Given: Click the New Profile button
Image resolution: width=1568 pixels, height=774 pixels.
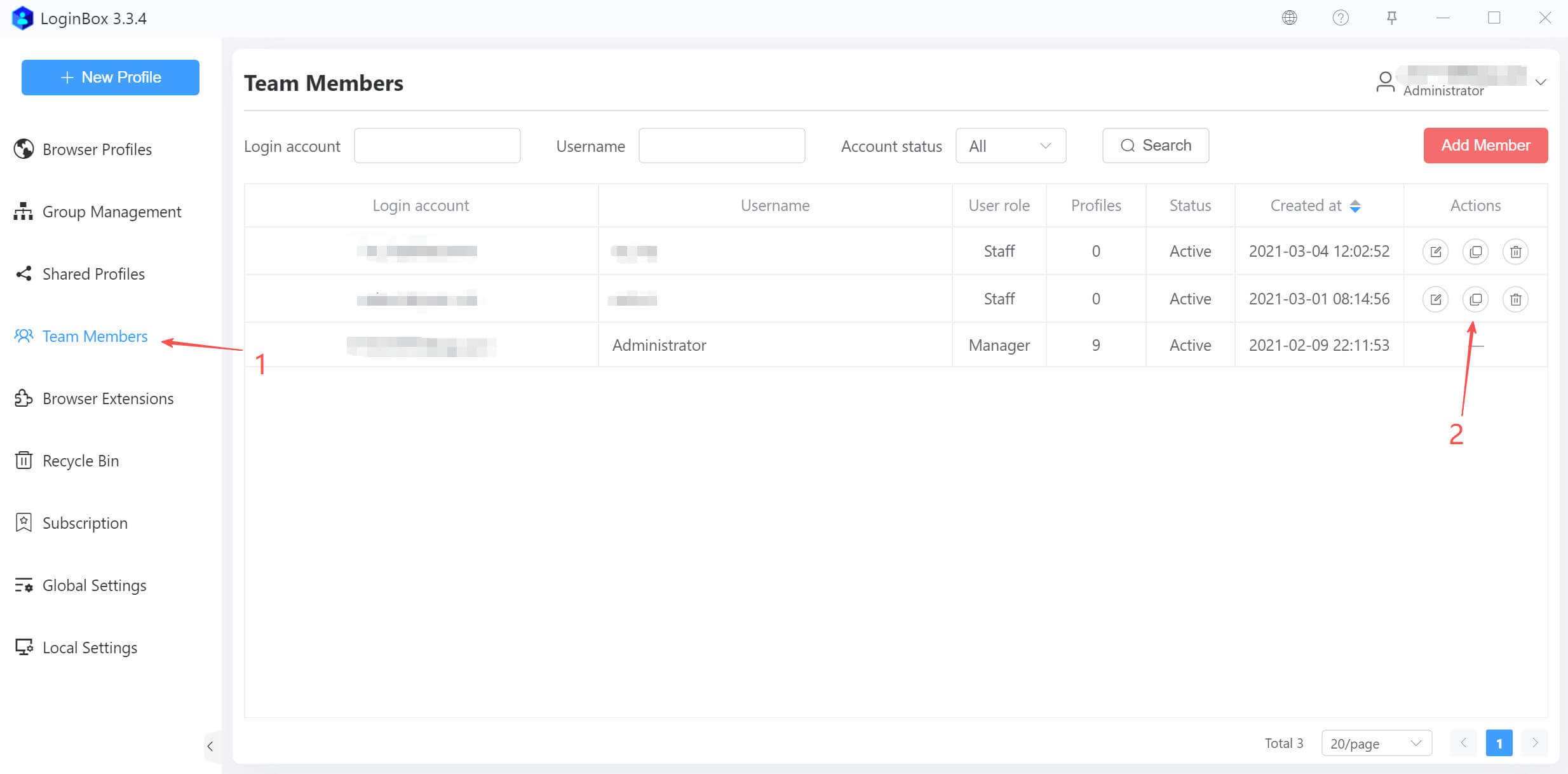Looking at the screenshot, I should click(x=111, y=78).
